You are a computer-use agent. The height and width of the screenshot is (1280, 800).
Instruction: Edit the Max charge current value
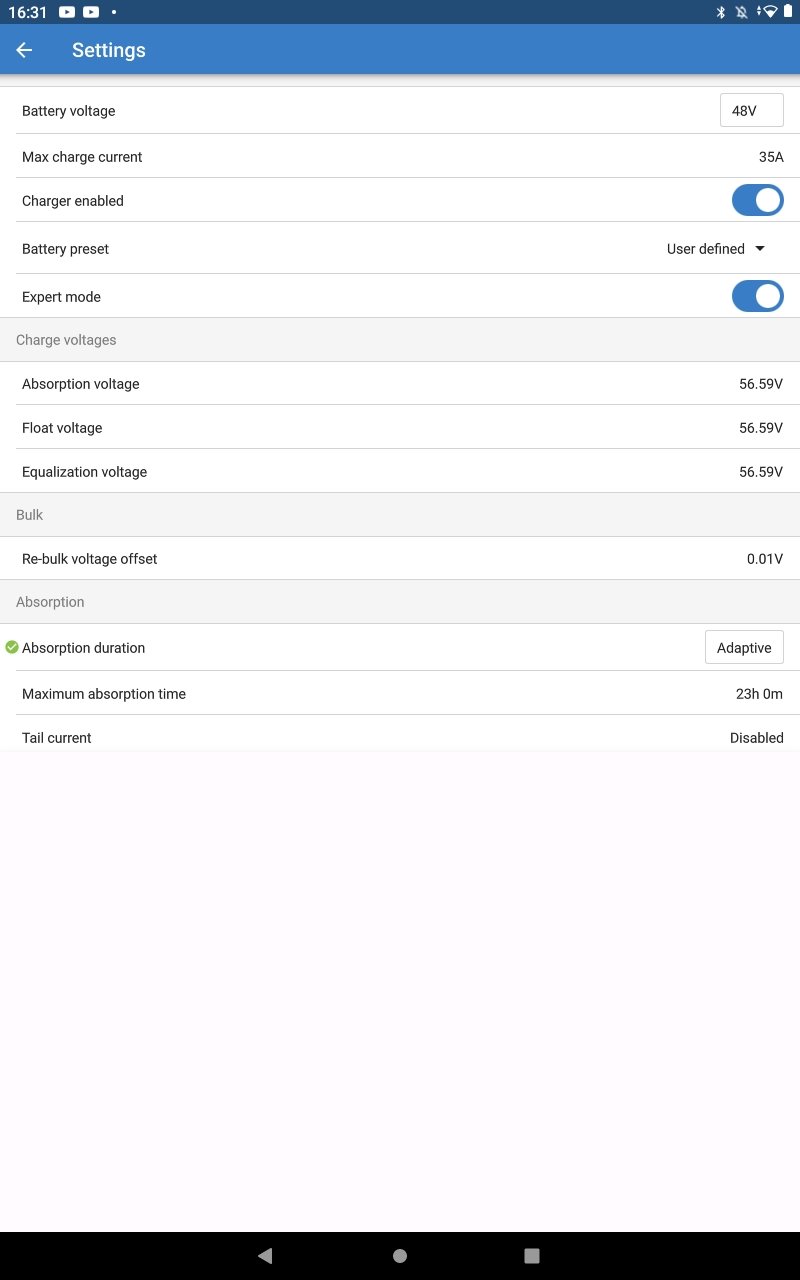point(770,157)
